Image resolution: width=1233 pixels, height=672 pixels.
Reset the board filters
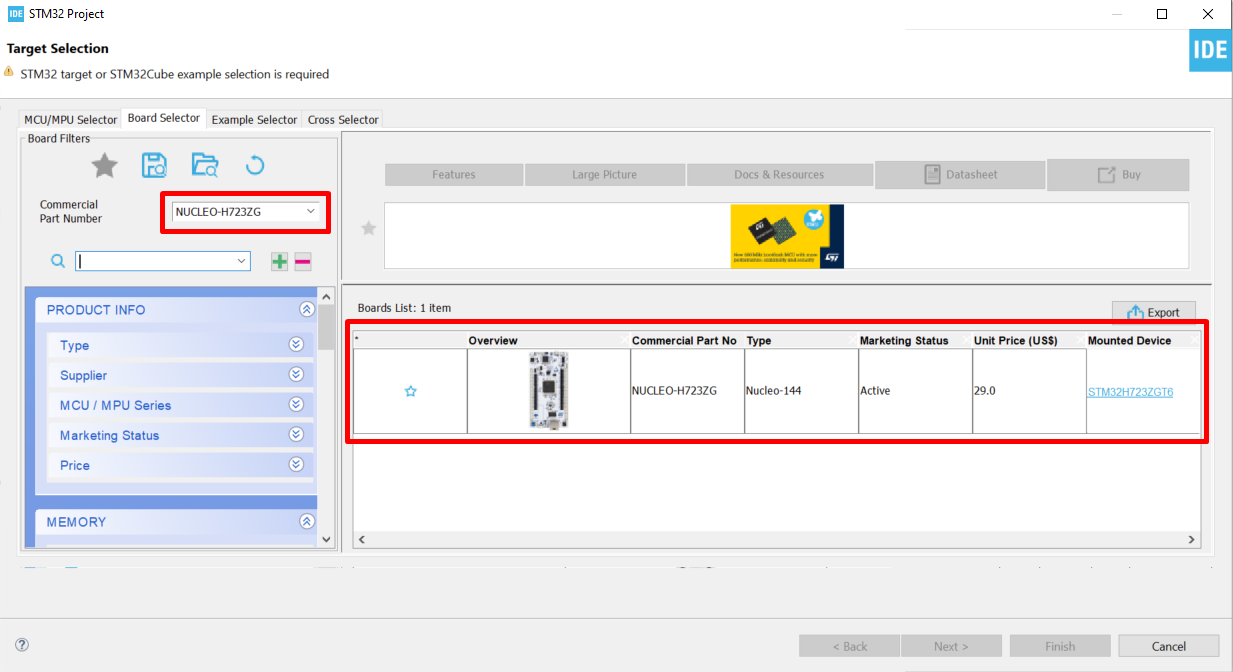coord(255,165)
